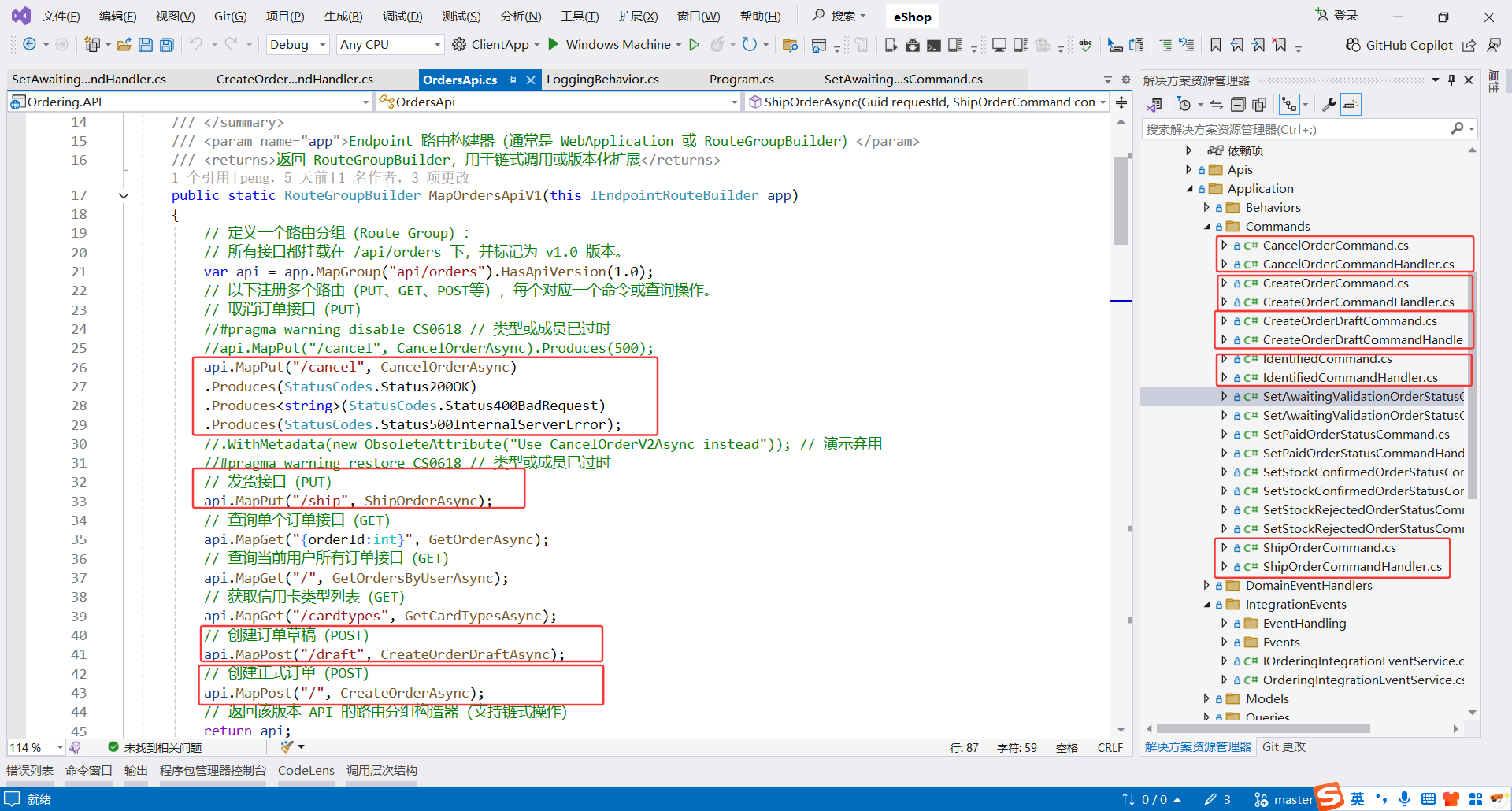The width and height of the screenshot is (1512, 811).
Task: Open Solution Explorer properties wrench icon
Action: tap(1329, 104)
